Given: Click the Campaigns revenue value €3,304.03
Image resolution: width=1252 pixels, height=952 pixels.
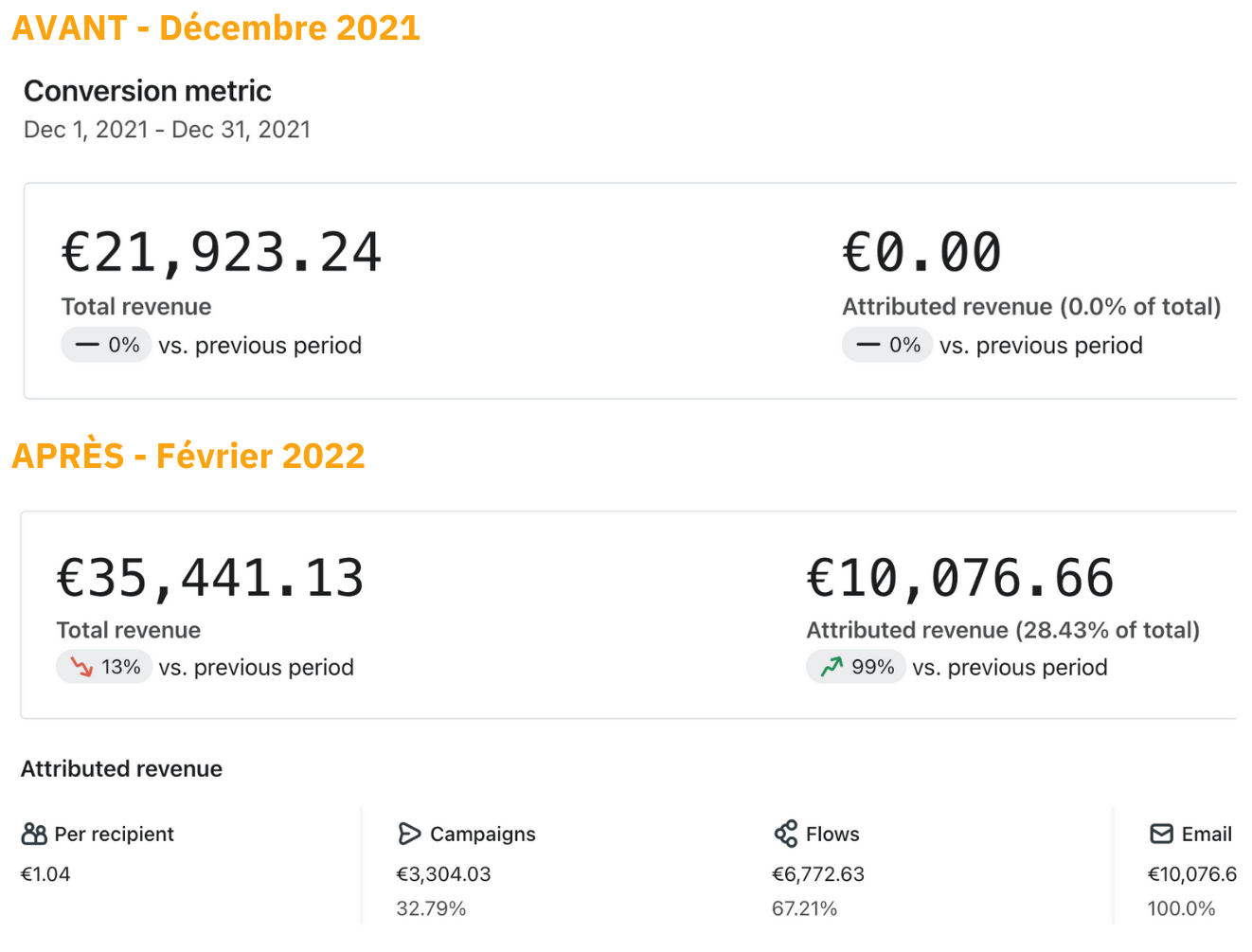Looking at the screenshot, I should 443,873.
